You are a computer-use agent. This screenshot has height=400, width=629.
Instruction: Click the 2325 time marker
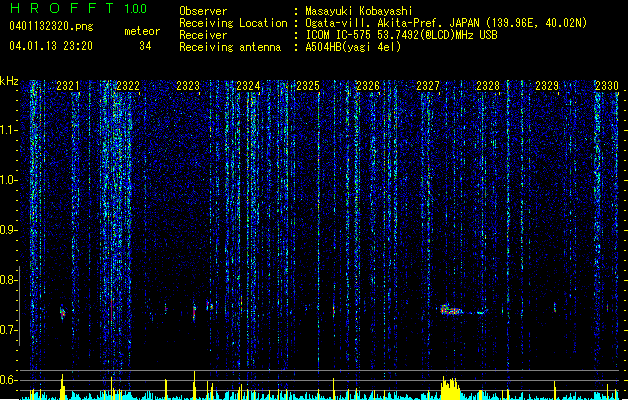tap(308, 85)
